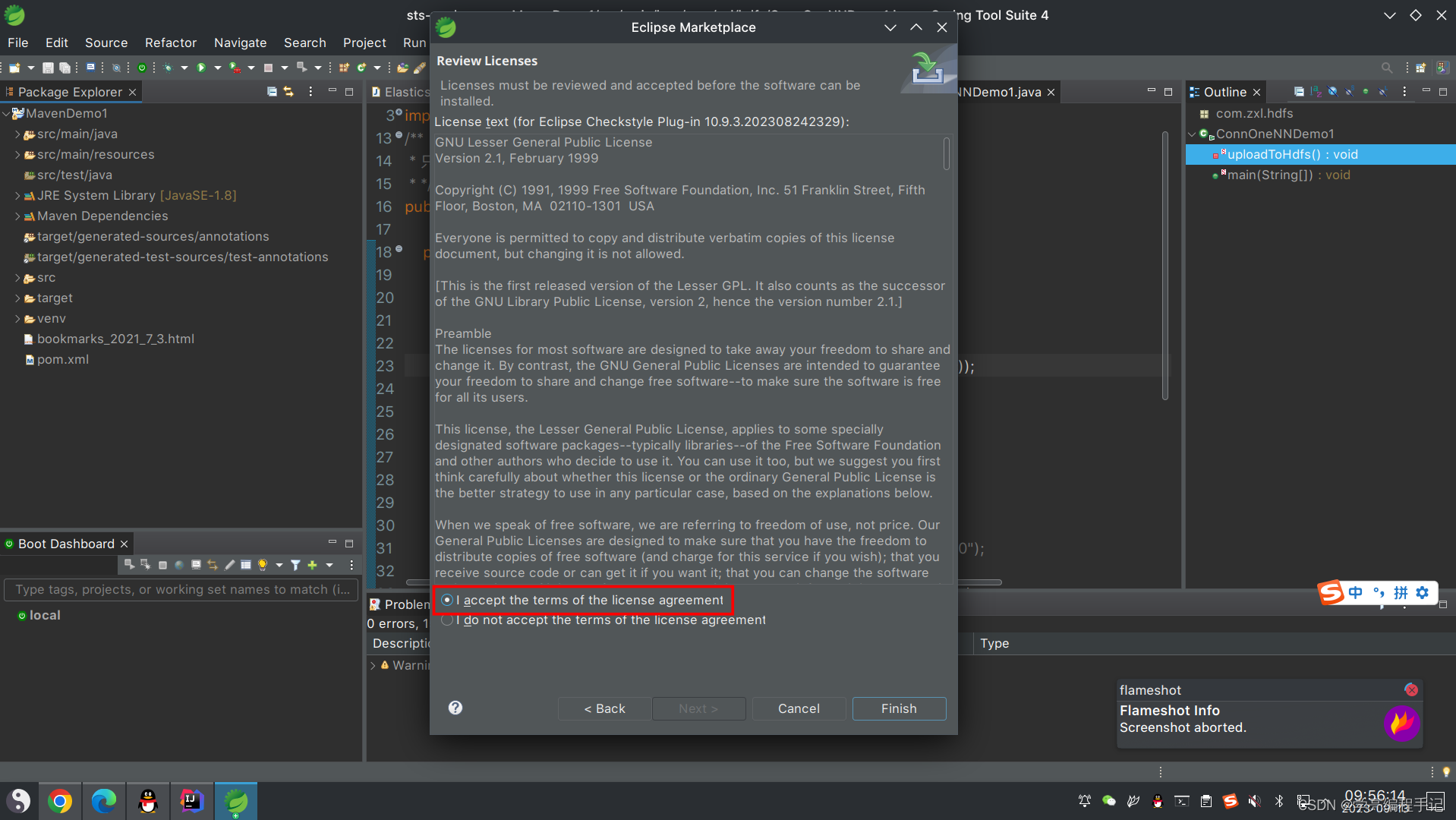Viewport: 1456px width, 820px height.
Task: Toggle alphabetical Sort in Outline view
Action: pos(1316,91)
